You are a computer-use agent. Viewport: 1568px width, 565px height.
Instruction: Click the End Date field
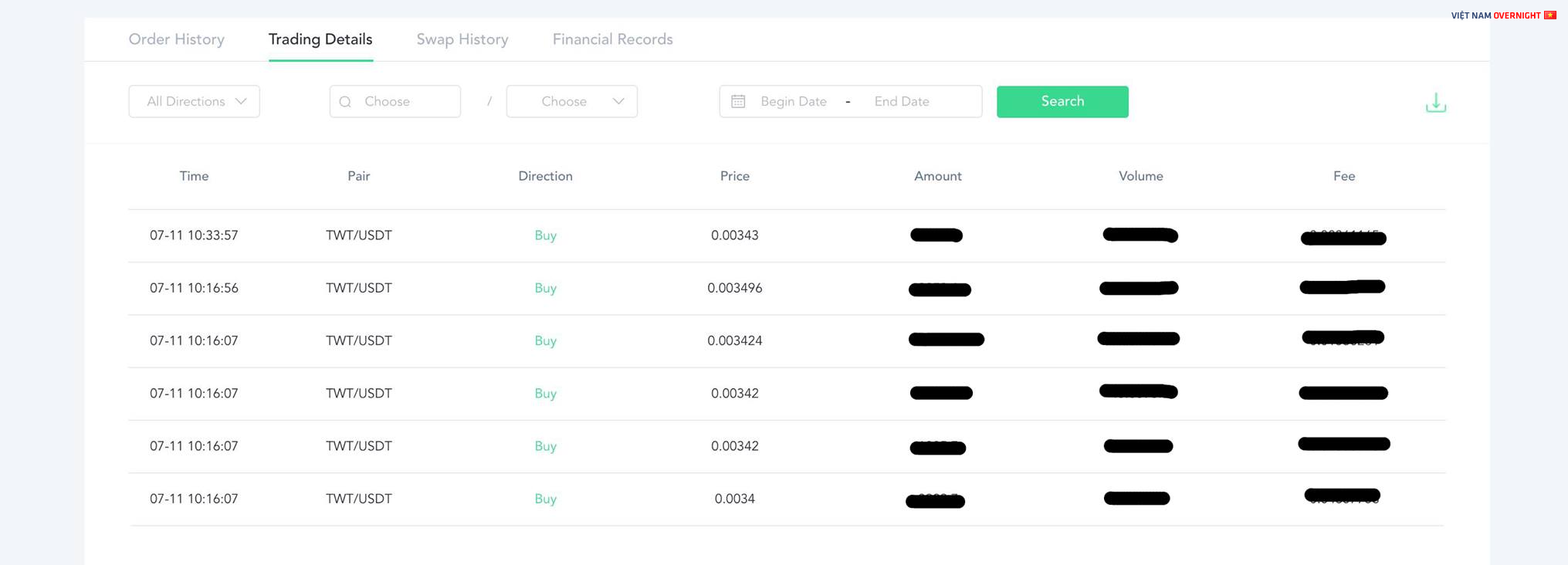click(901, 102)
